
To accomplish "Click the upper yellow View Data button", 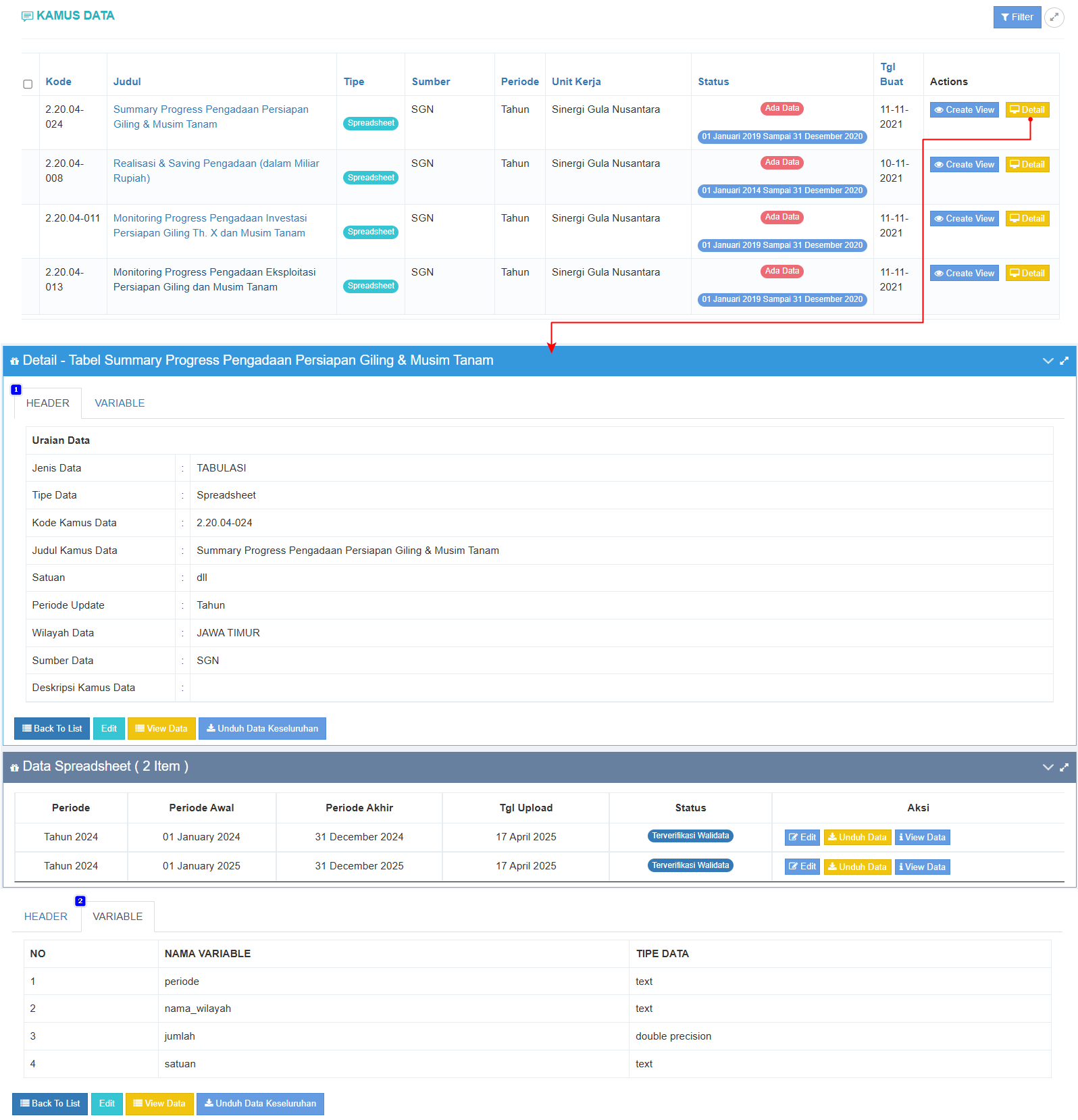I will click(x=161, y=729).
